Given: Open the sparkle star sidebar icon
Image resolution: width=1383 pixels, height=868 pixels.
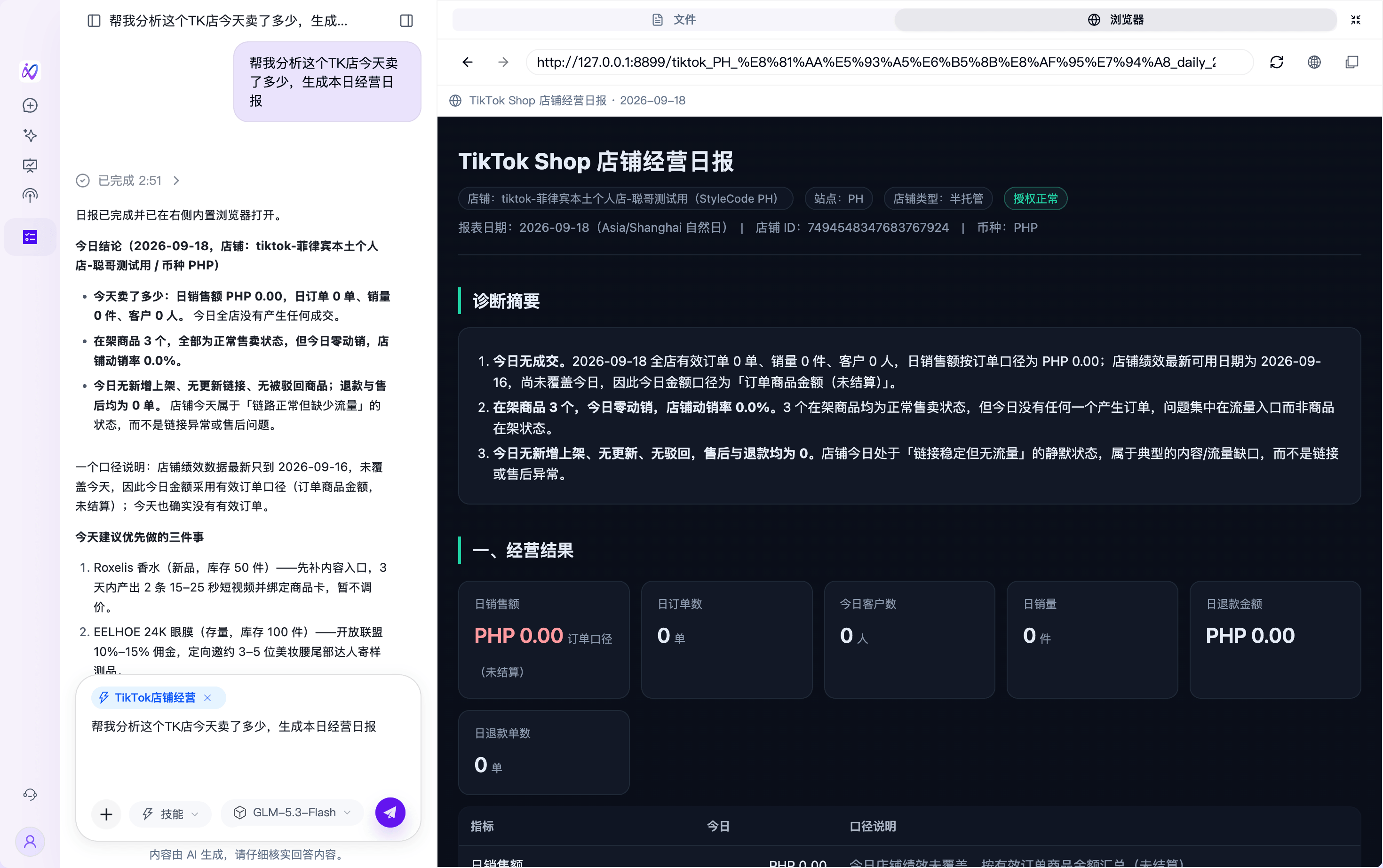Looking at the screenshot, I should pyautogui.click(x=30, y=135).
